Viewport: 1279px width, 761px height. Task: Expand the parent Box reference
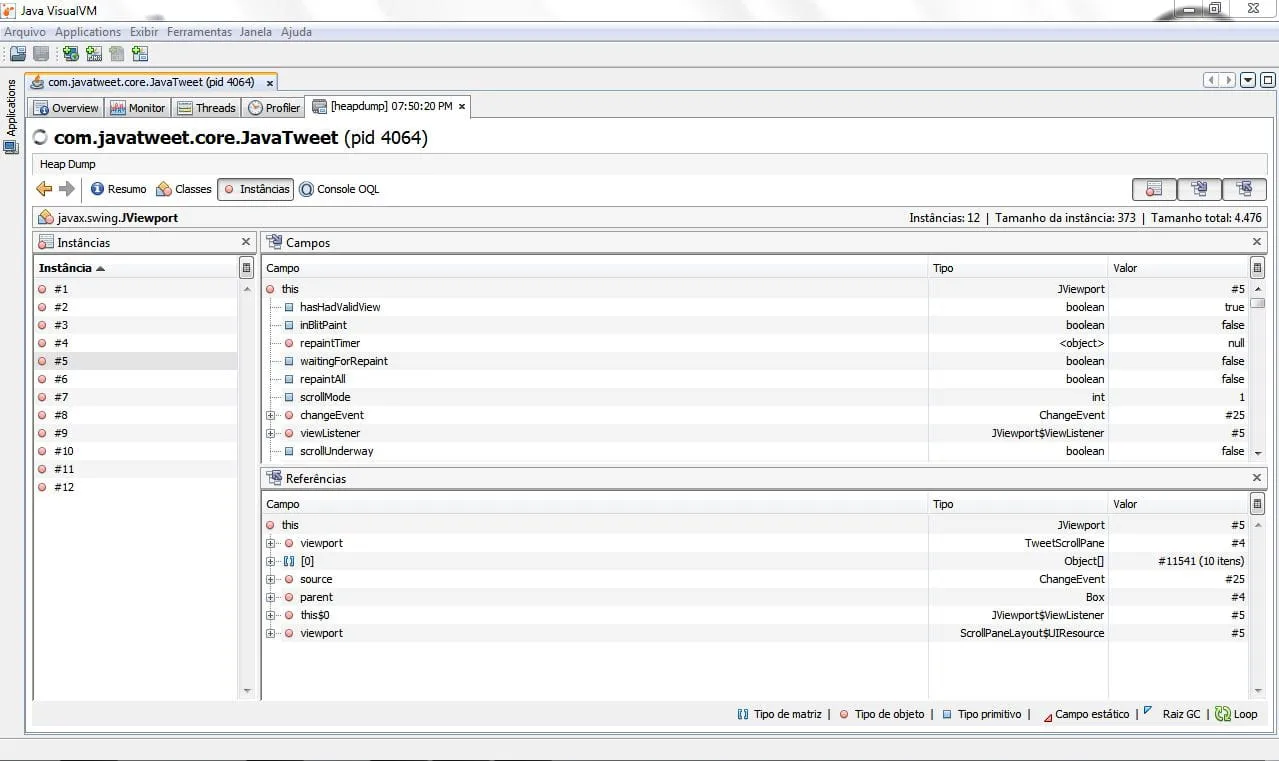[271, 597]
